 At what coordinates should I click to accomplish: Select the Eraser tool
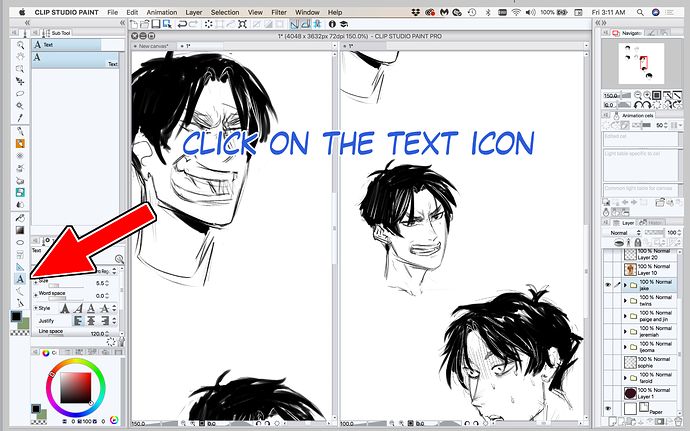point(20,191)
